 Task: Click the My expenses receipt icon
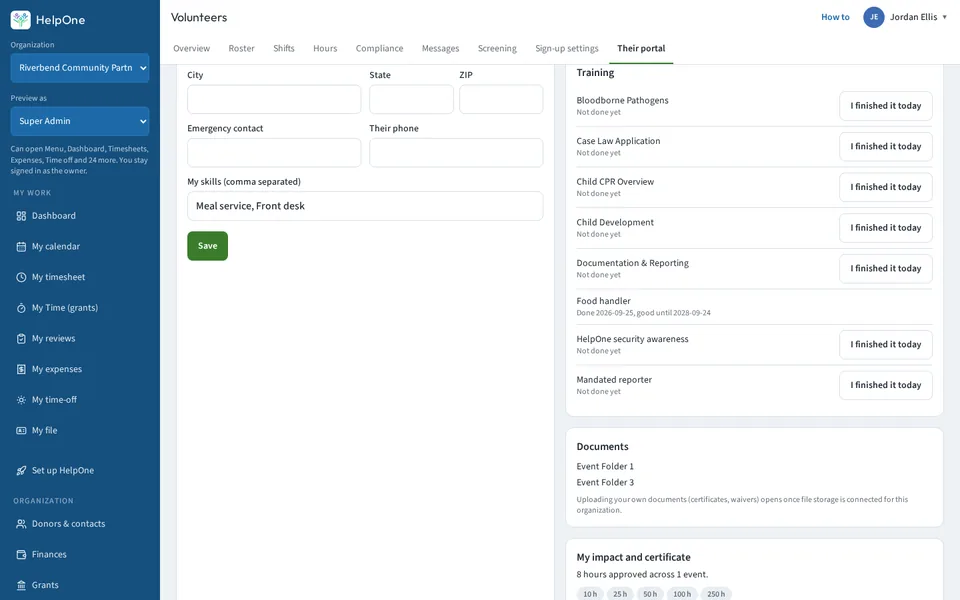coord(21,369)
